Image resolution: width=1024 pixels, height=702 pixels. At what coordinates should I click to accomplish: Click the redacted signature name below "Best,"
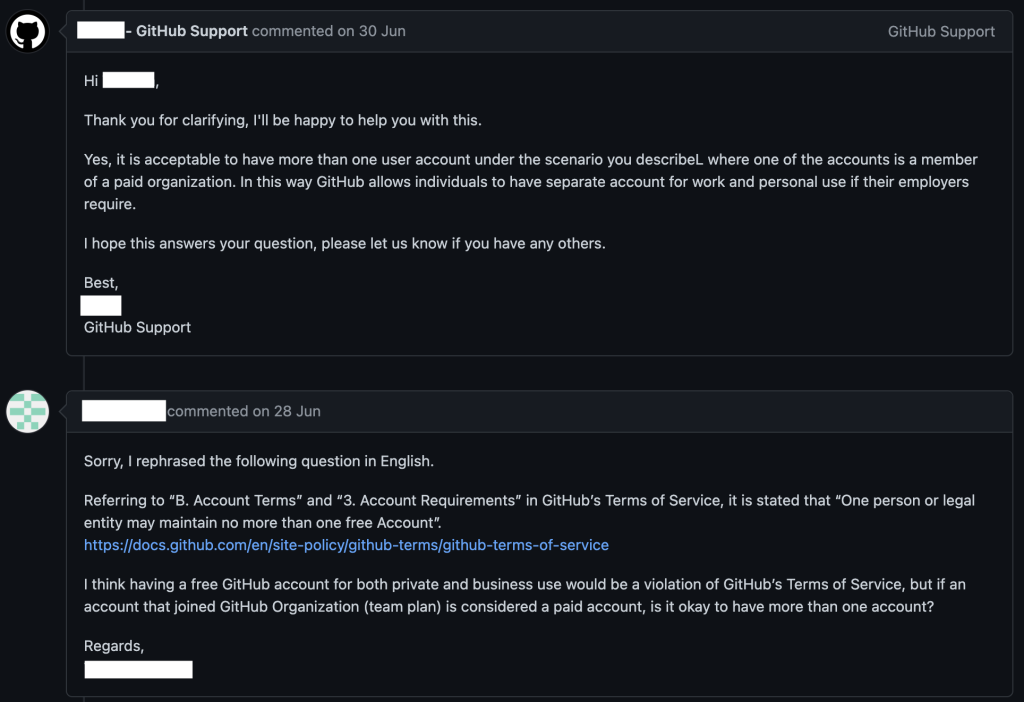point(101,305)
